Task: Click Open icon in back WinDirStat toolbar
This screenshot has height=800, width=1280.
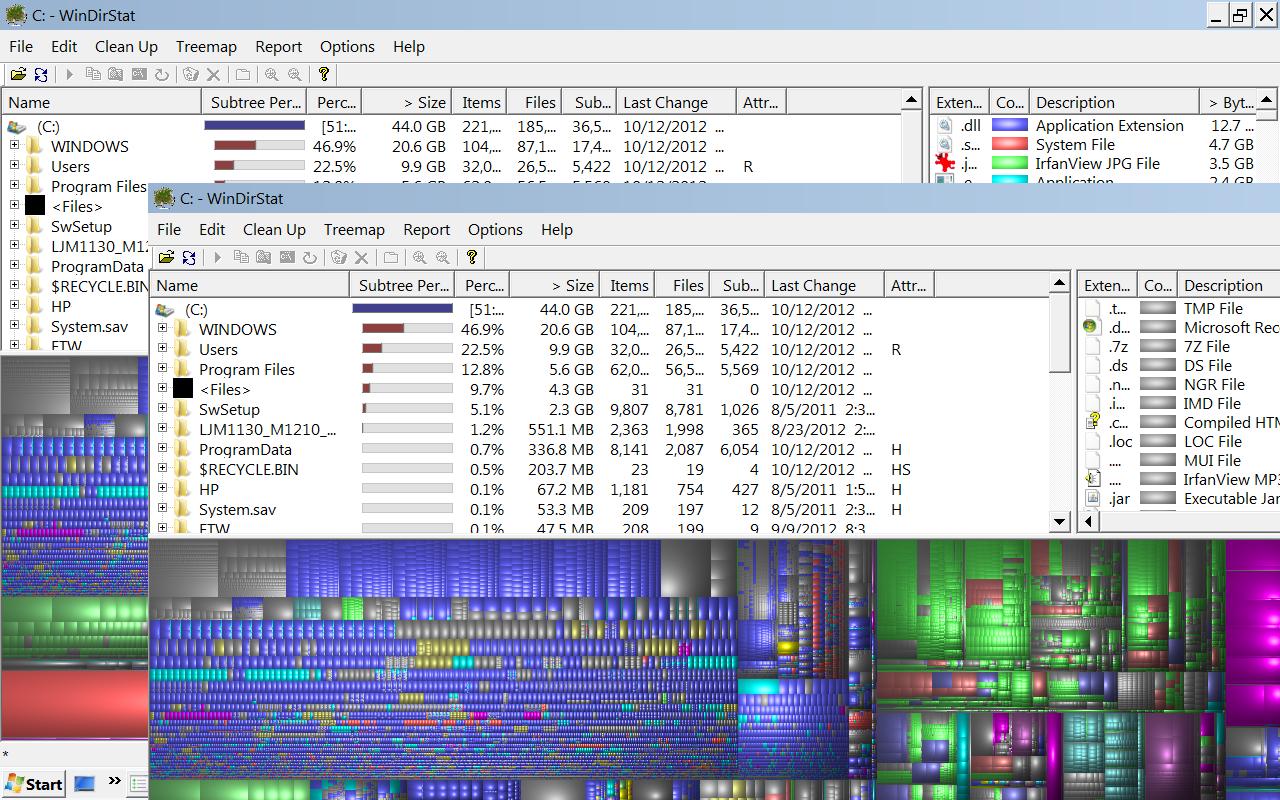Action: 19,74
